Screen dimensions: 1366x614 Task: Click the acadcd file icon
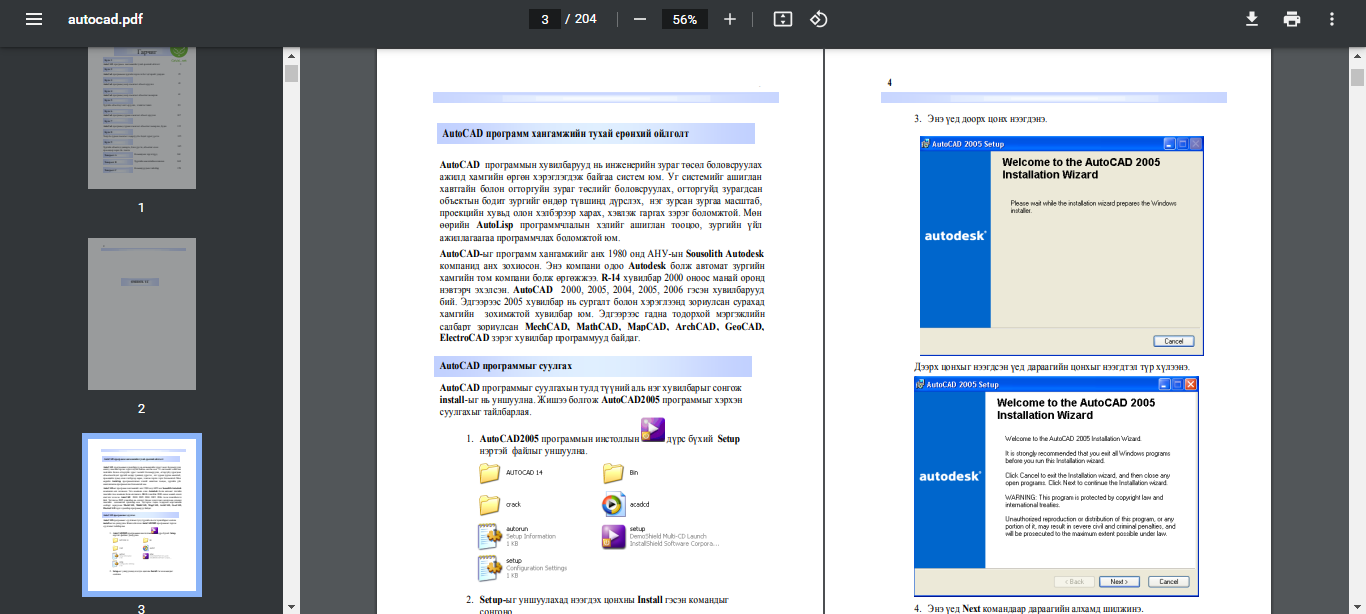click(613, 505)
